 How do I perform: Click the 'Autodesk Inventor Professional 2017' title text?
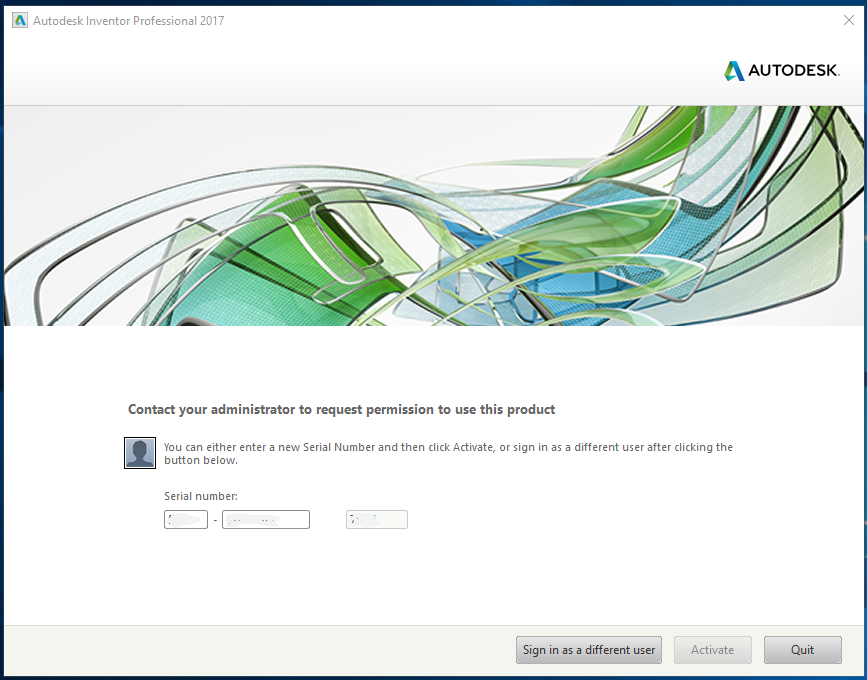pyautogui.click(x=129, y=21)
